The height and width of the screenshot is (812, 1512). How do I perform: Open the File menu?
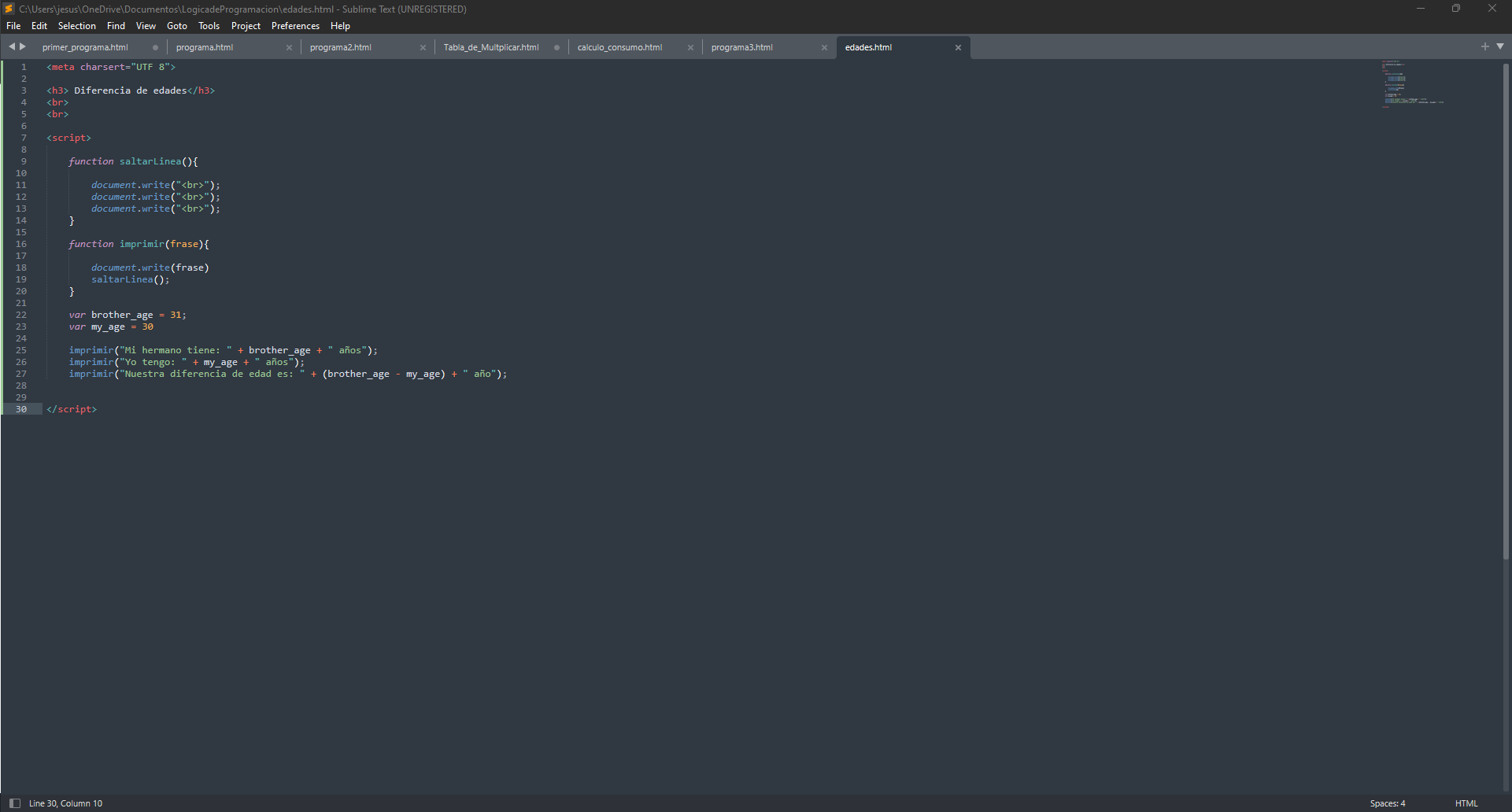point(13,26)
